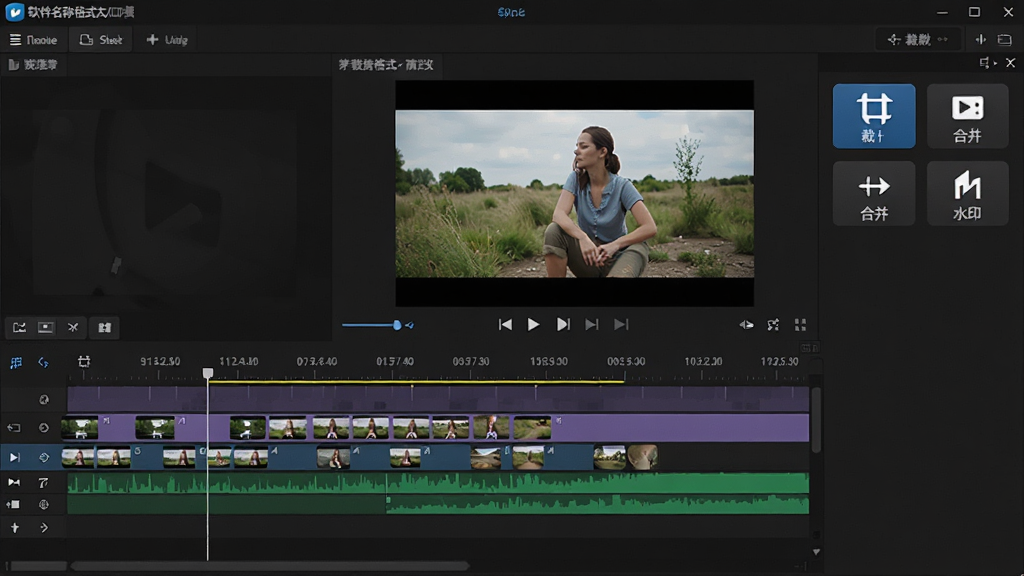The height and width of the screenshot is (576, 1024).
Task: Toggle the globe icon on second audio track header
Action: tap(44, 504)
